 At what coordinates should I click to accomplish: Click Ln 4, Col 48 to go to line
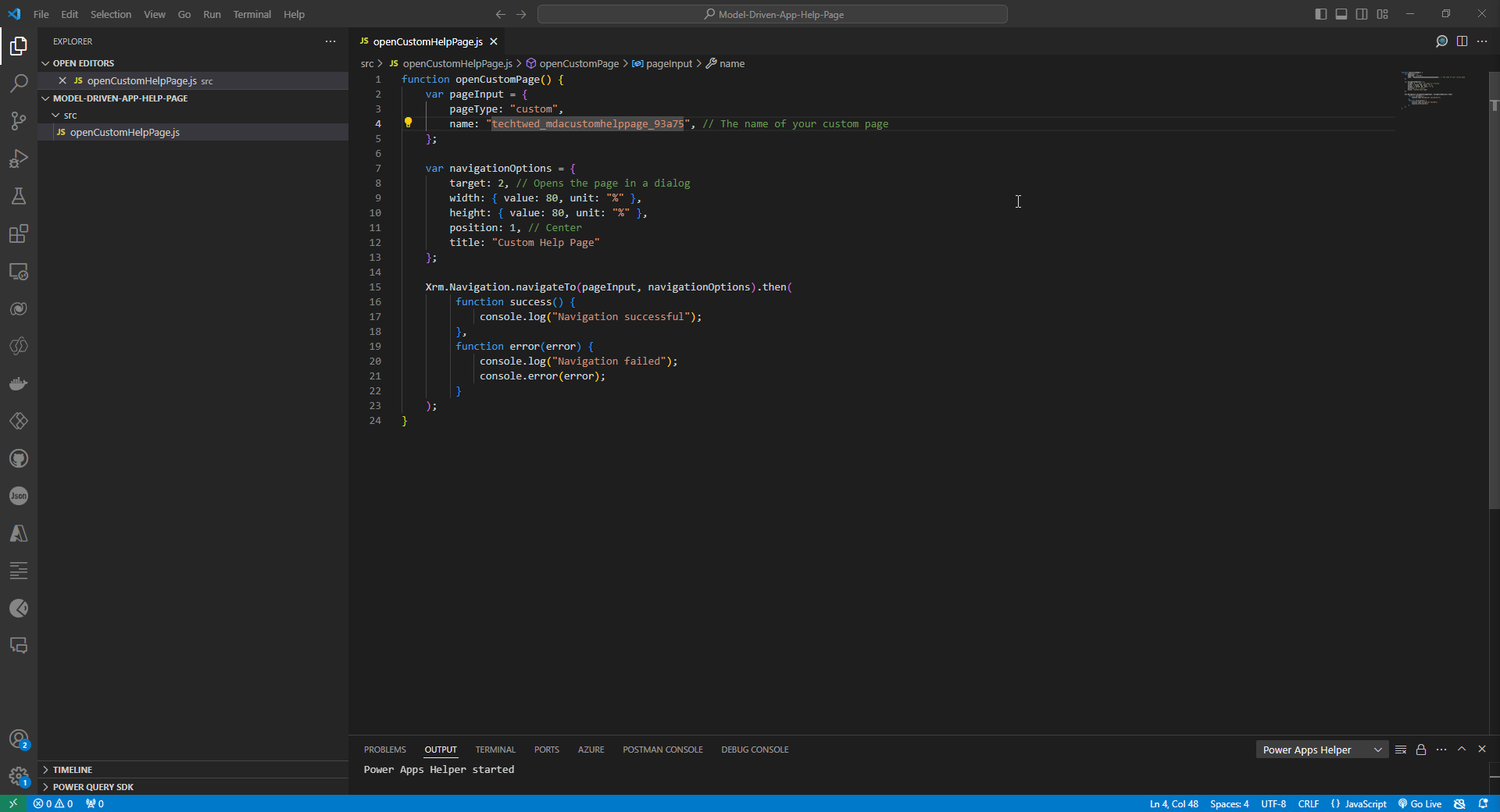coord(1174,803)
